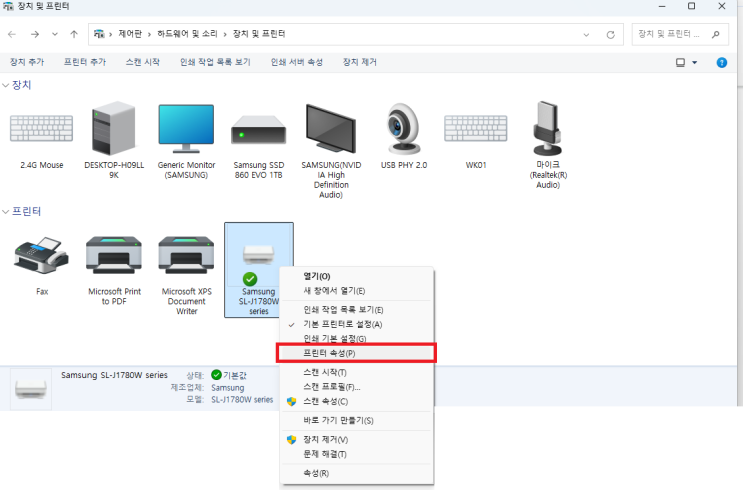Viewport: 743px width, 490px height.
Task: Expand the chevron after 제어판 breadcrumb
Action: [149, 34]
